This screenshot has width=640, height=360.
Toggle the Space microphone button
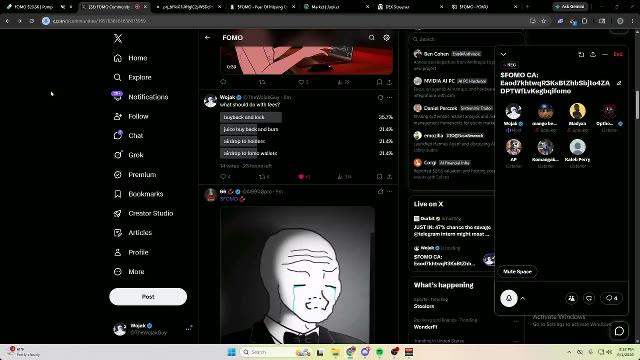[509, 298]
